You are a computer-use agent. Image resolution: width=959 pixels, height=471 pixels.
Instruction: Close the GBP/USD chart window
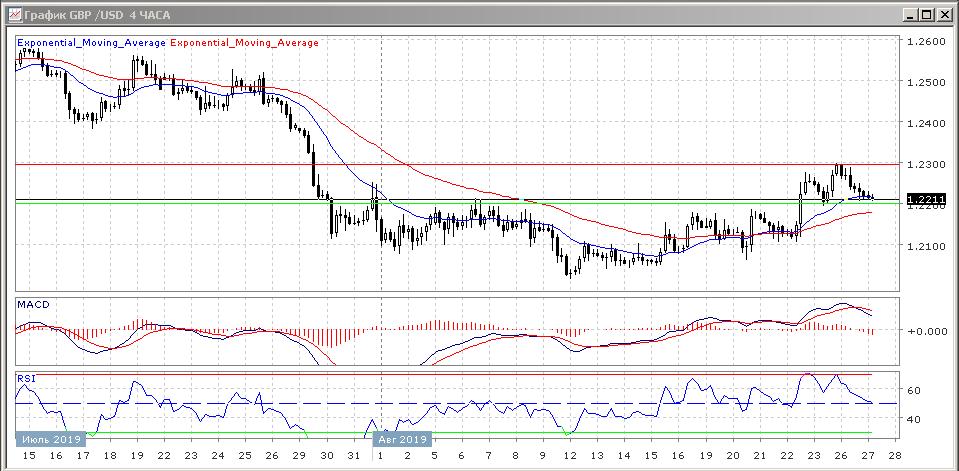(x=944, y=14)
